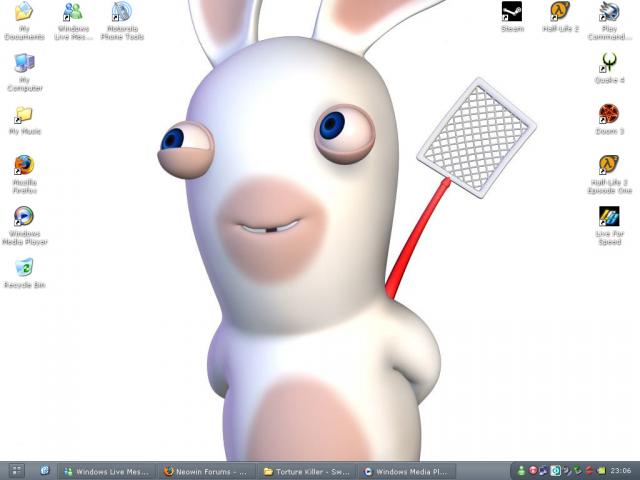Viewport: 640px width, 480px height.
Task: Select Live For Speed desktop shortcut
Action: tap(609, 226)
